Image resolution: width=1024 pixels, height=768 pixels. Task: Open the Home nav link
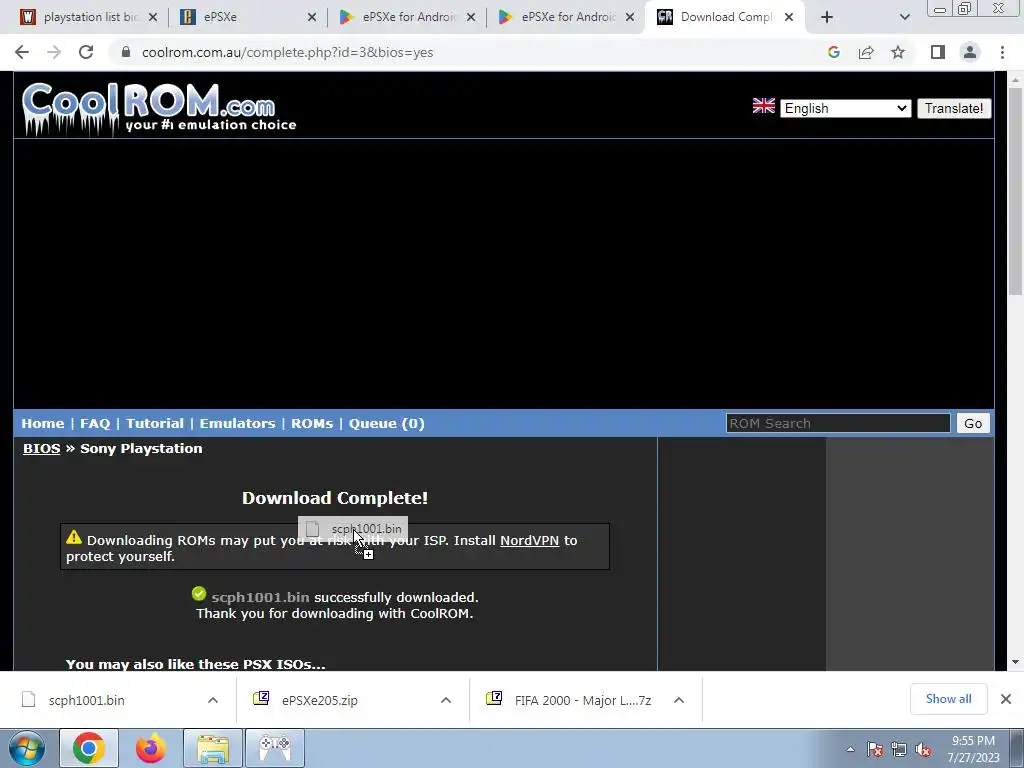click(x=42, y=423)
